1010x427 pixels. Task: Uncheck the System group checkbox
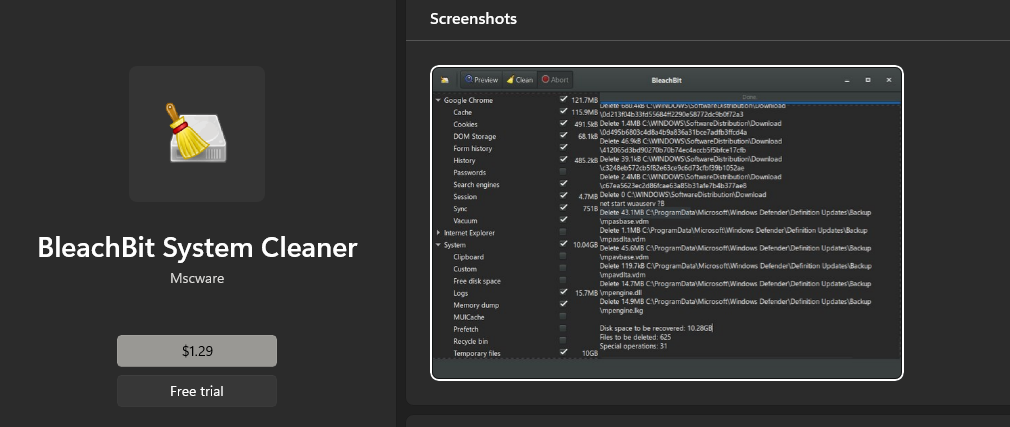pyautogui.click(x=564, y=243)
